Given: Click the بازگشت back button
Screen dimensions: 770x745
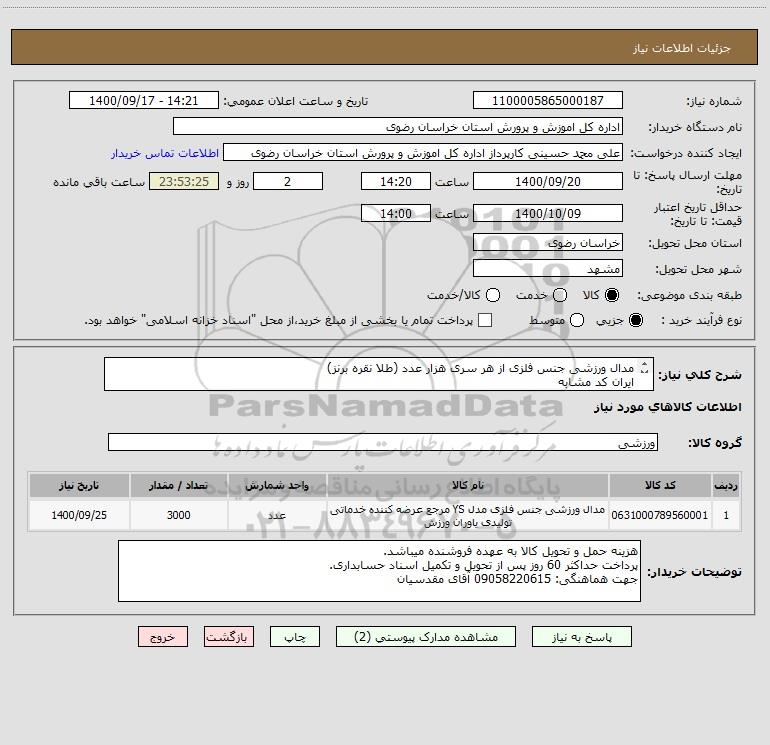Looking at the screenshot, I should [x=229, y=637].
